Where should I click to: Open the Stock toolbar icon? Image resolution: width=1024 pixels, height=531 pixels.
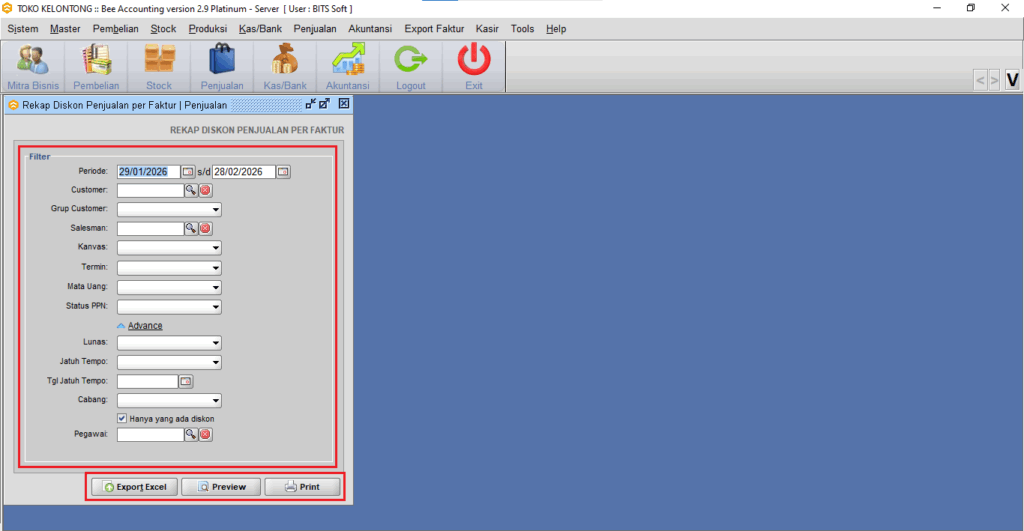[159, 62]
